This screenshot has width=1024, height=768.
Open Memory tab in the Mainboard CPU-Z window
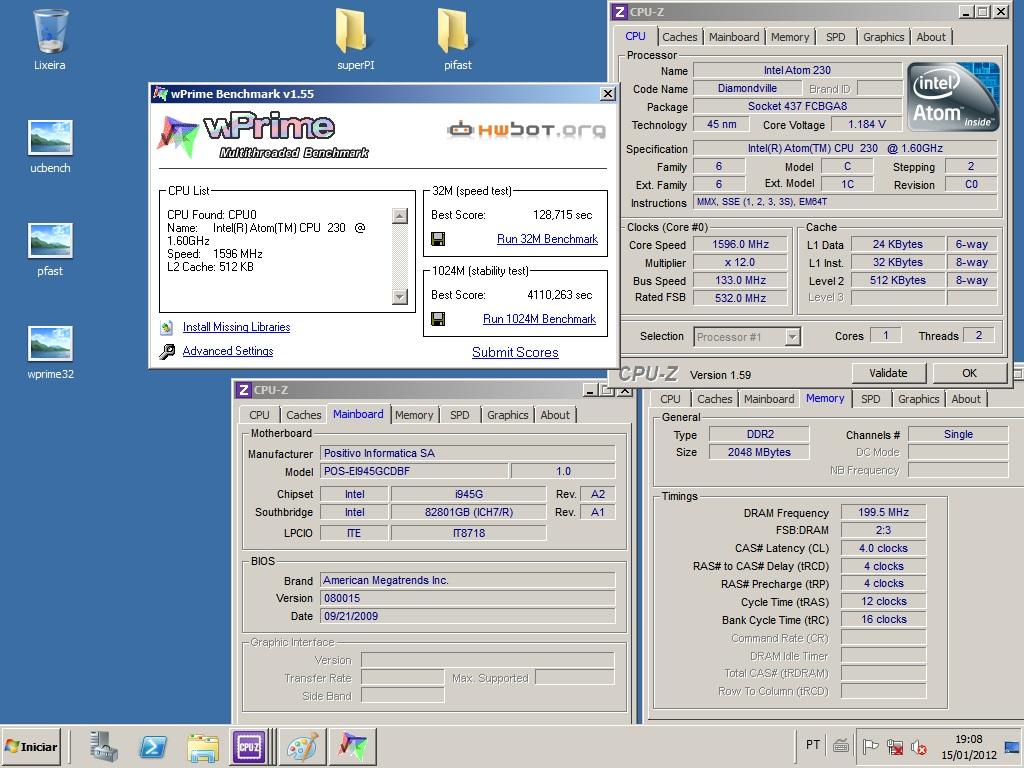coord(414,415)
